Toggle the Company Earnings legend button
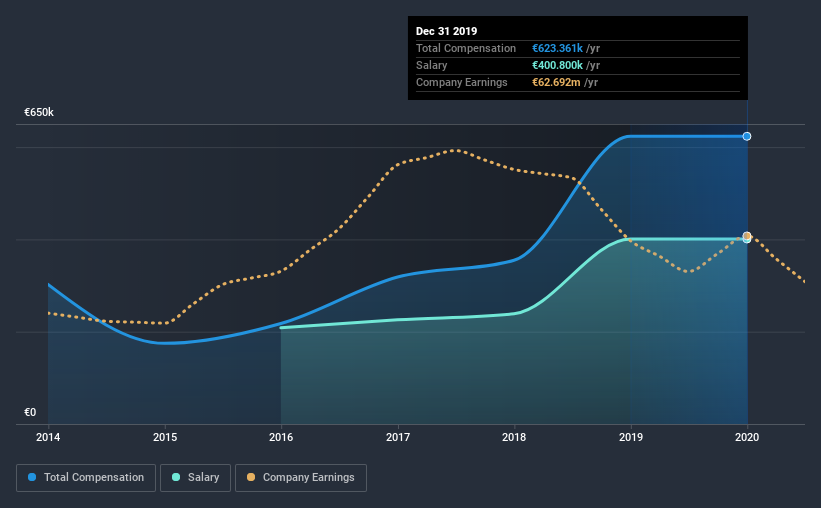The width and height of the screenshot is (821, 508). coord(301,478)
